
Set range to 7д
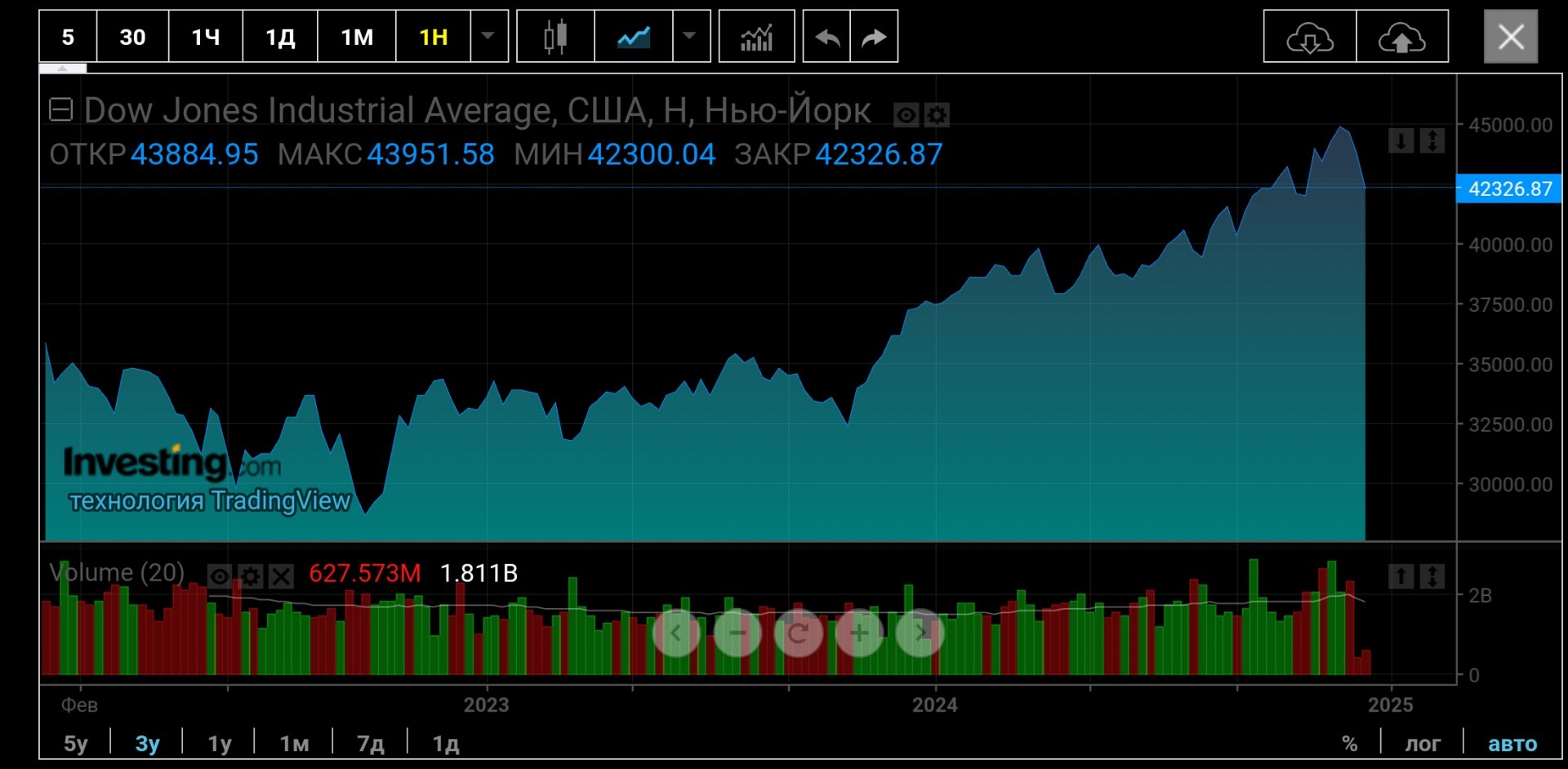(x=371, y=744)
